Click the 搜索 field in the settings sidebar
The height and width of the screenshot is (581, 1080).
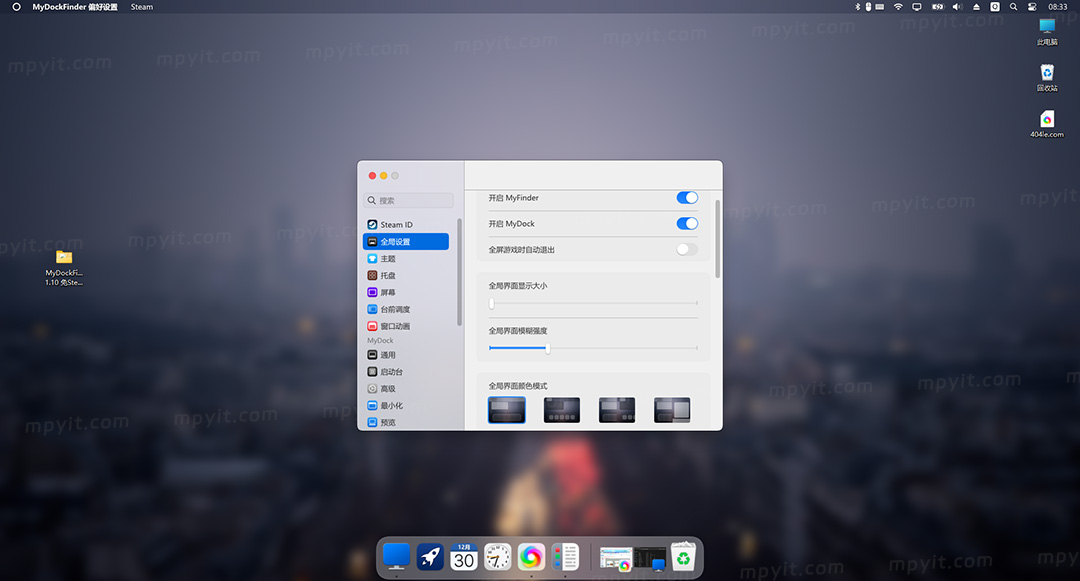coord(408,200)
